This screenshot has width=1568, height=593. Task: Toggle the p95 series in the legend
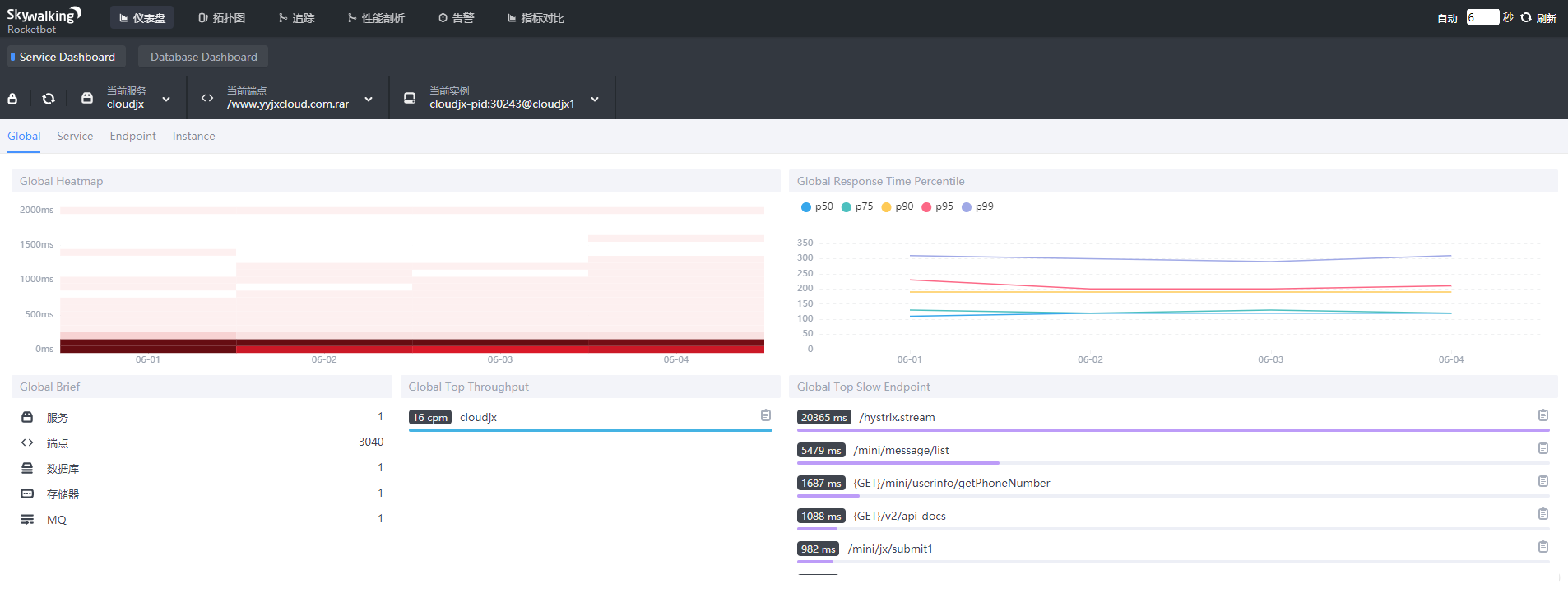click(937, 207)
